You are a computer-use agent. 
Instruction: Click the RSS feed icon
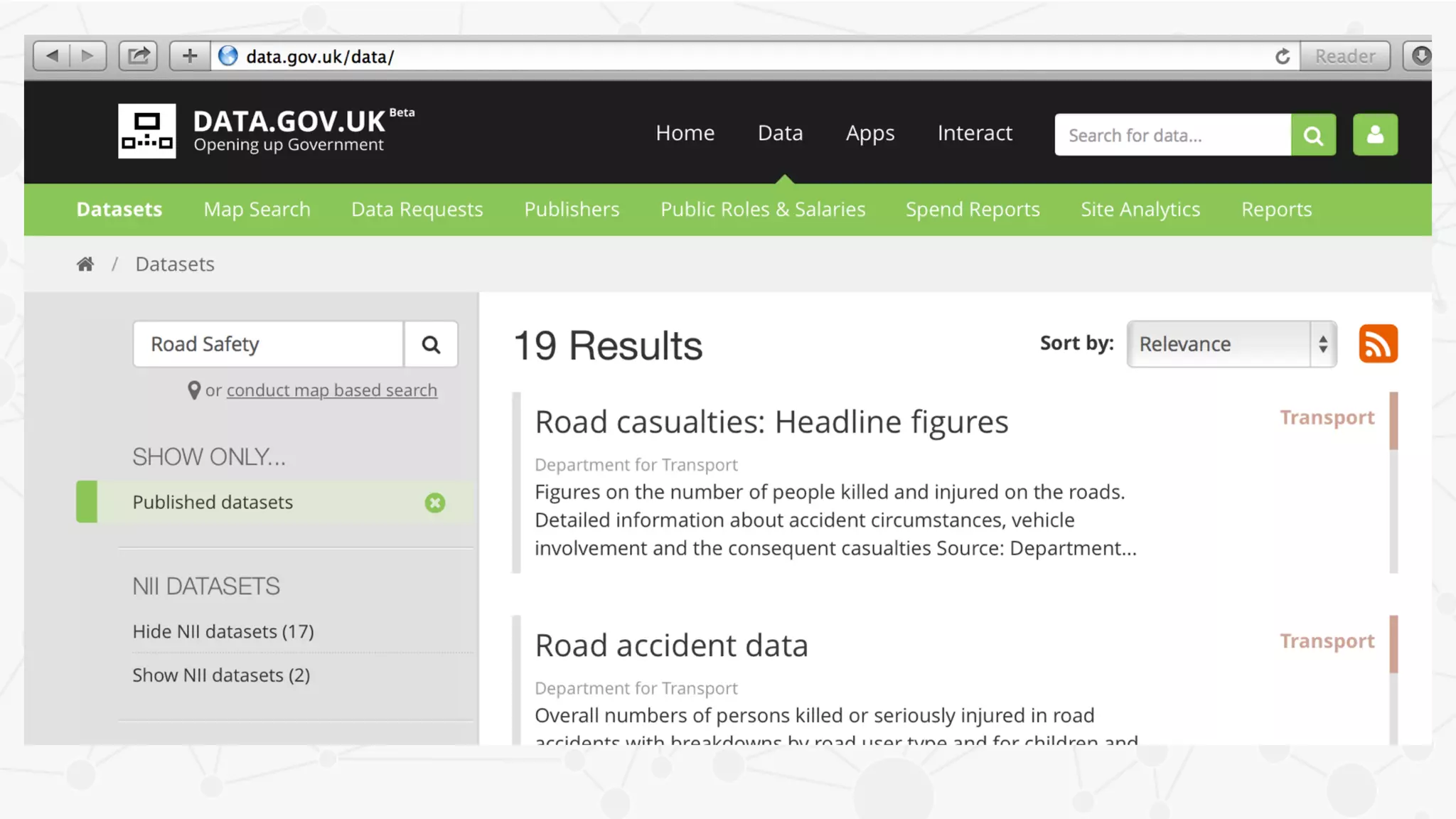[1378, 344]
